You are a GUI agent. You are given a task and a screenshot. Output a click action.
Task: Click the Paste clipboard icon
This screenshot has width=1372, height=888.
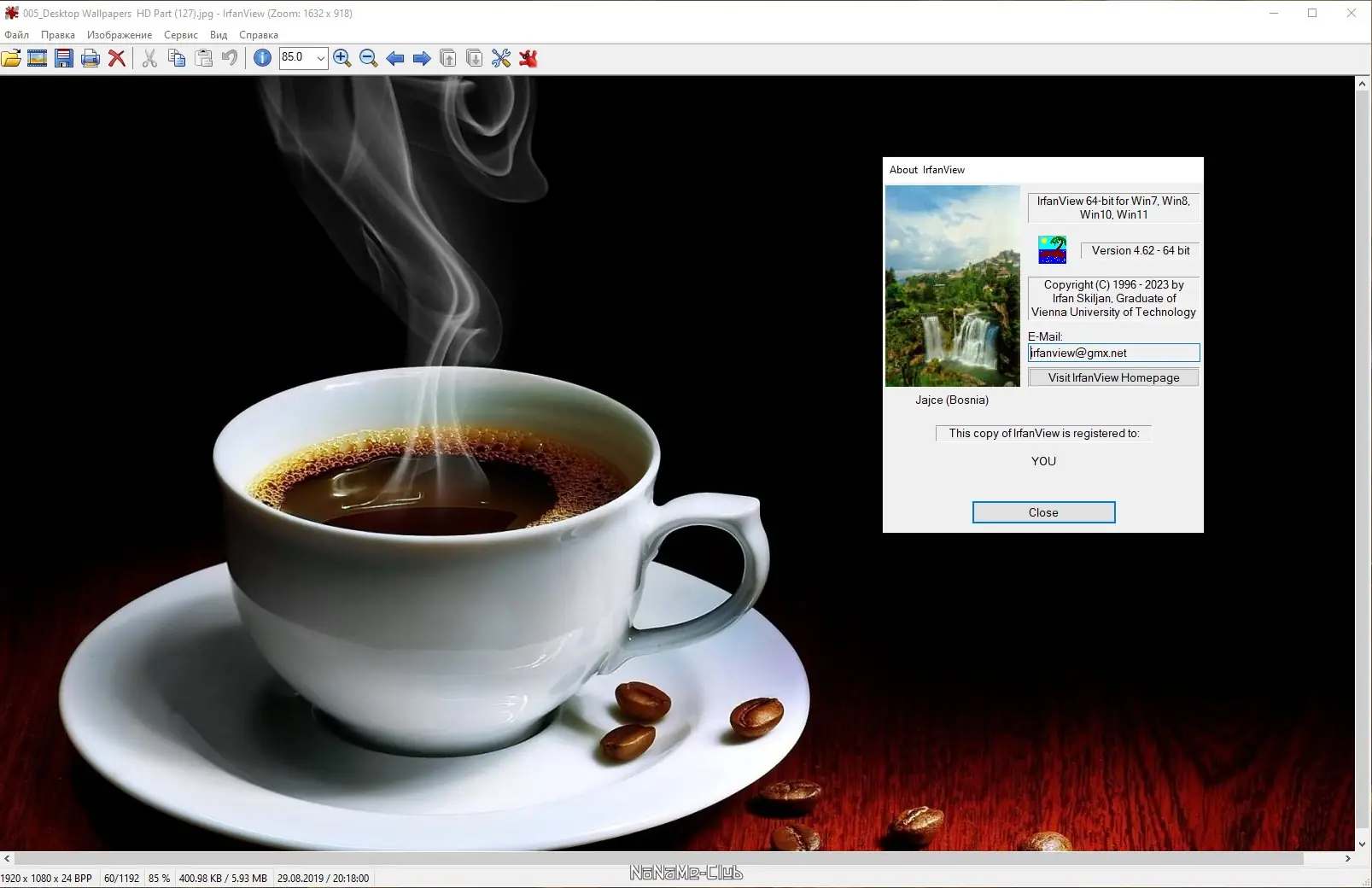click(x=203, y=58)
